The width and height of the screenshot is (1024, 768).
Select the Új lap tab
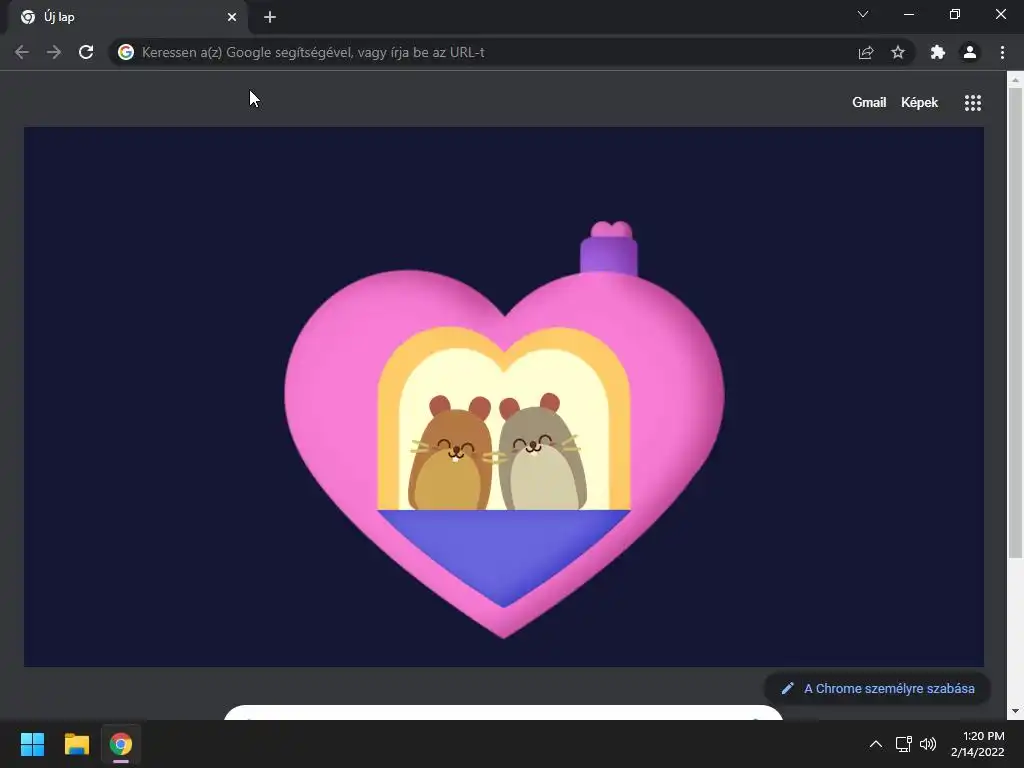point(129,17)
